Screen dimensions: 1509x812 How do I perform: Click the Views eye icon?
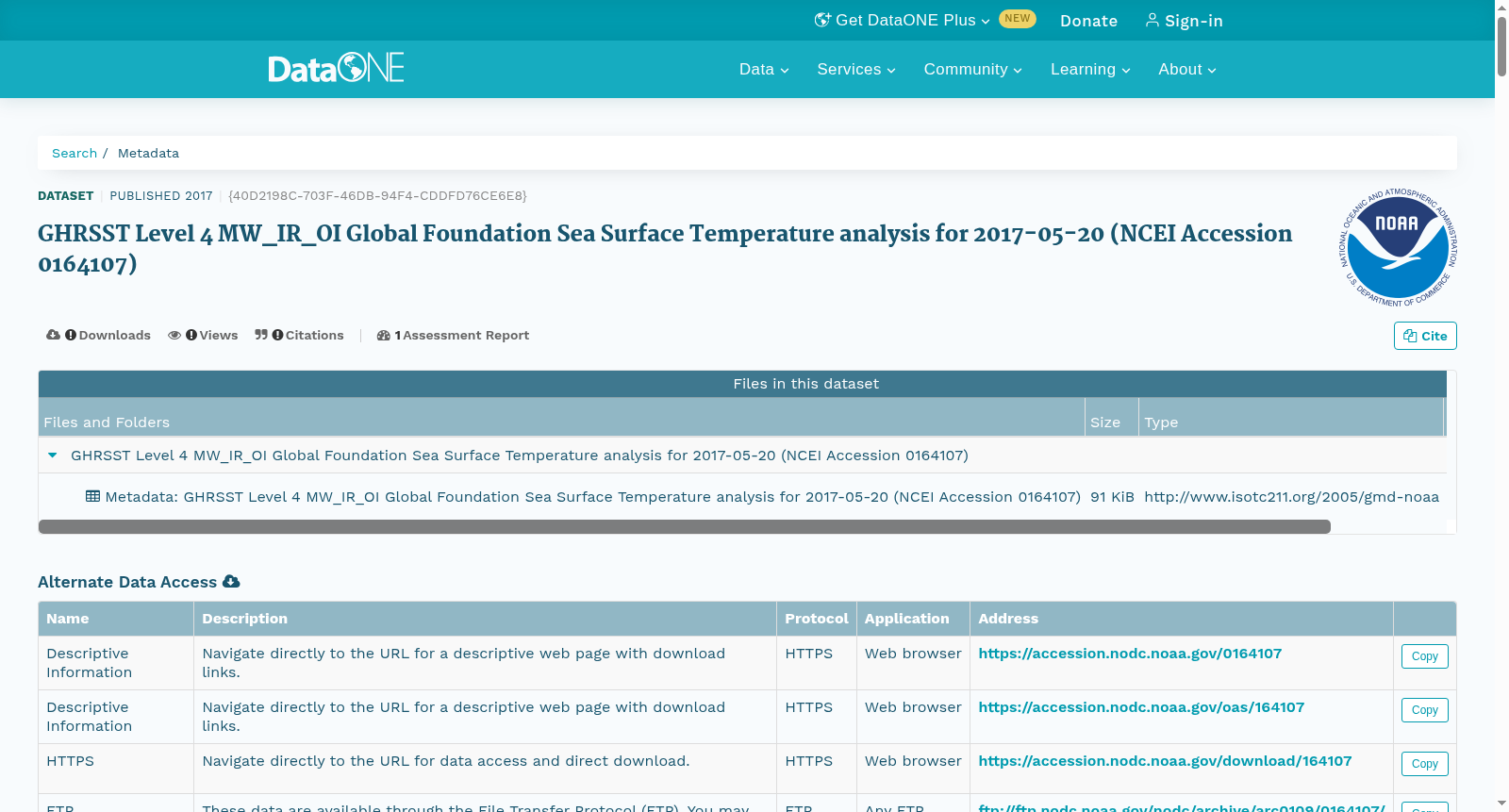pos(174,335)
